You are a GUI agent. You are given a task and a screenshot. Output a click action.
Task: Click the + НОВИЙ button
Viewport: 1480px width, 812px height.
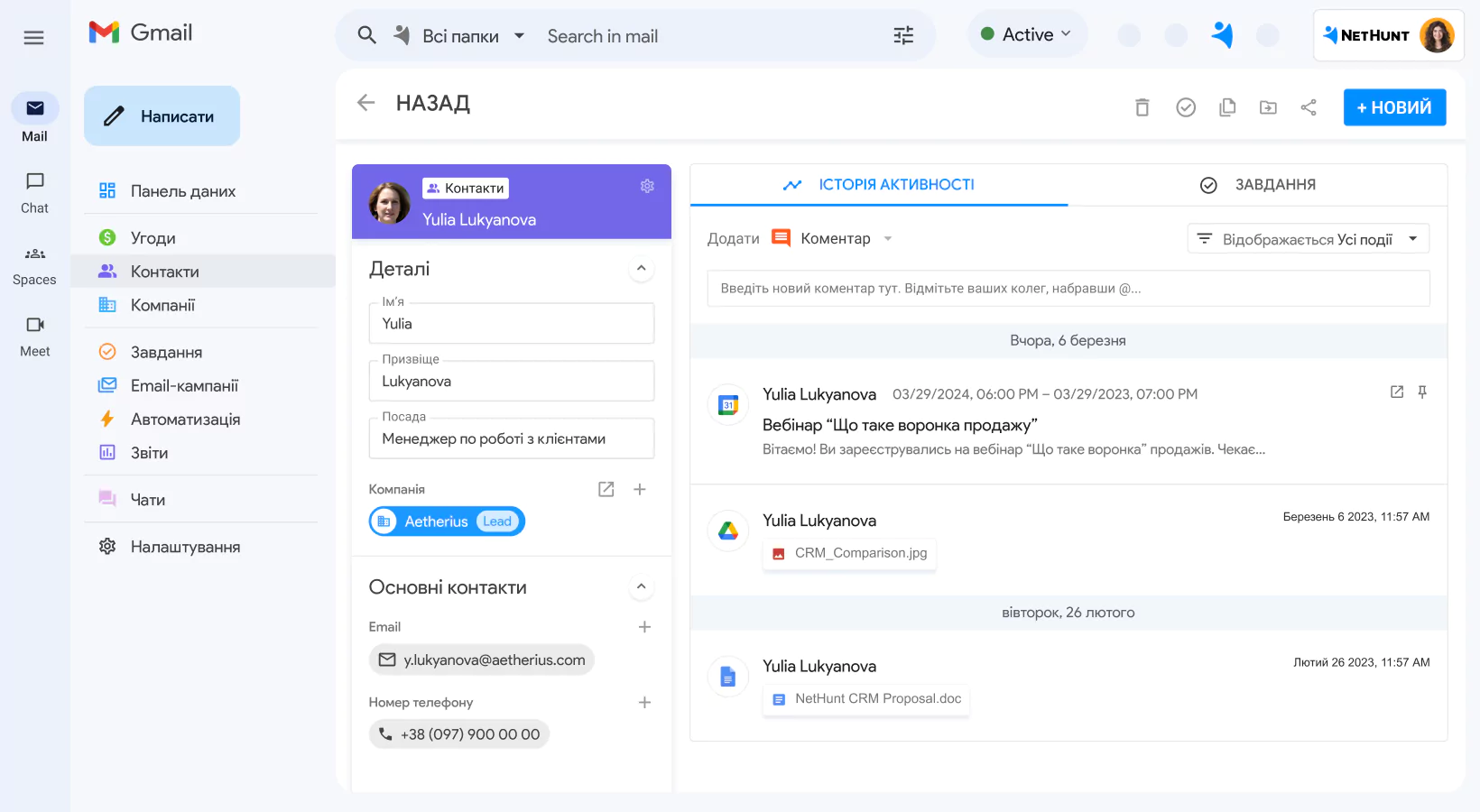[1394, 107]
